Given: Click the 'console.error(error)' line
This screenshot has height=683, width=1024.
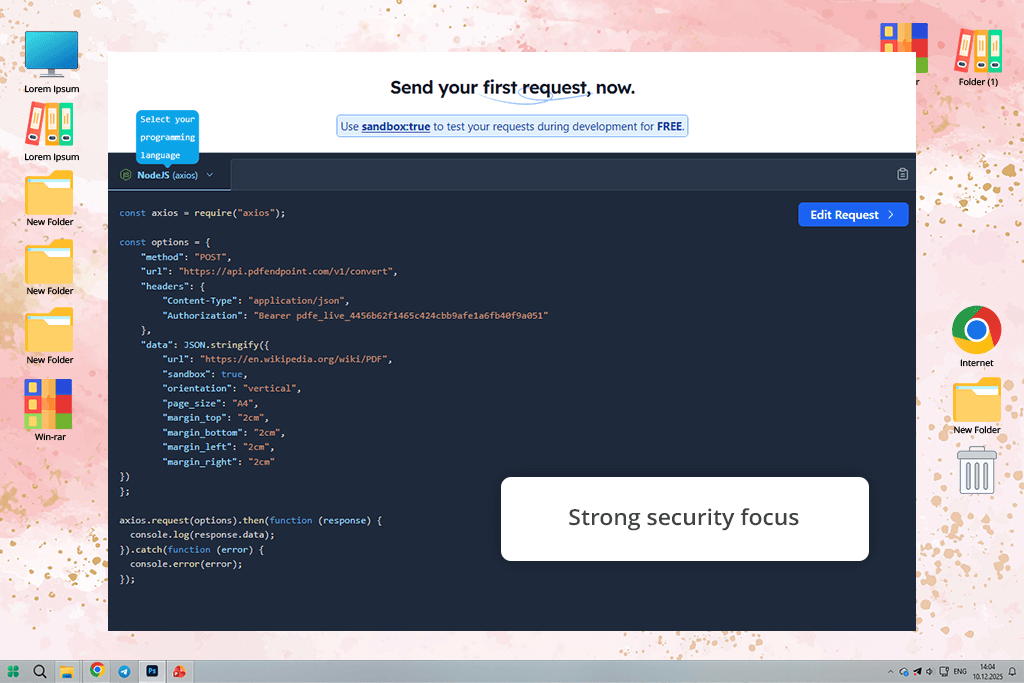Looking at the screenshot, I should coord(185,564).
